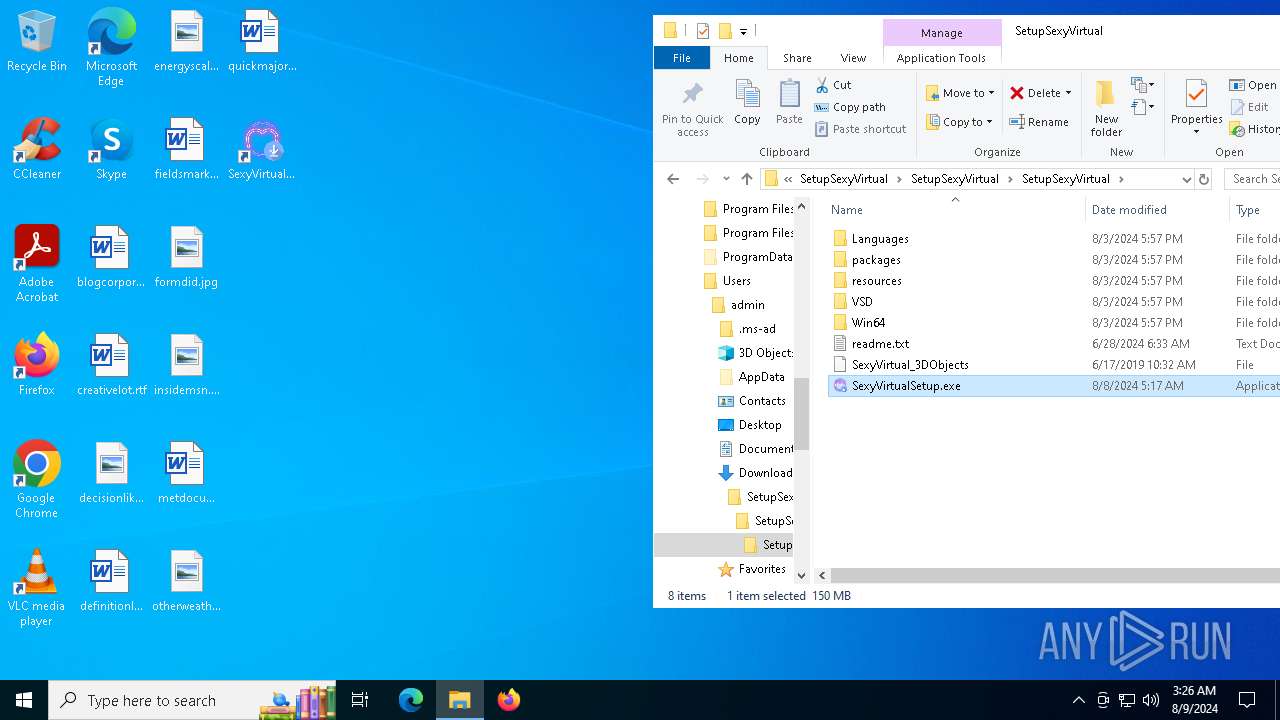Click Quick Access Toolbar properties checkmark icon
This screenshot has height=720, width=1280.
[703, 31]
